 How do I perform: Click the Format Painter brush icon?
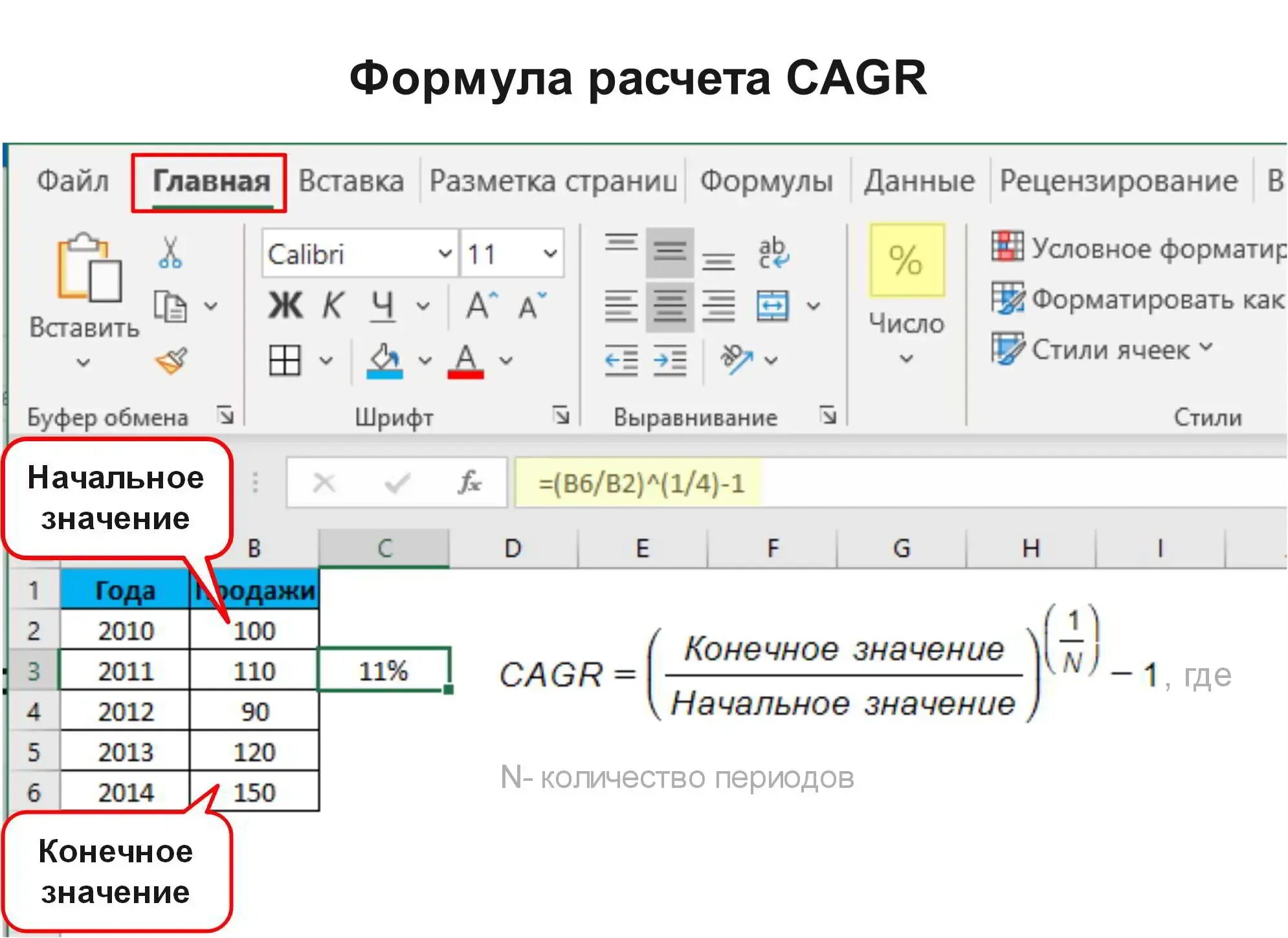(x=172, y=360)
